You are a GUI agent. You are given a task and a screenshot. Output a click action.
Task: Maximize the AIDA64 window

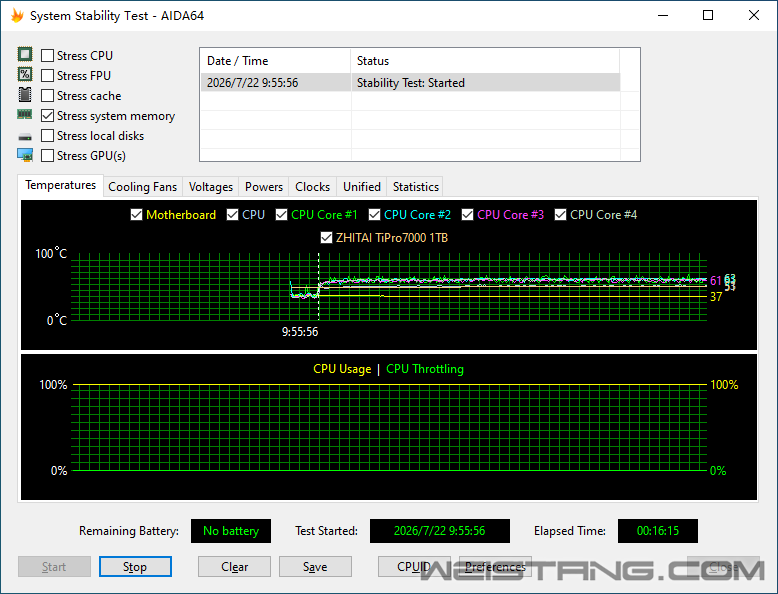708,15
